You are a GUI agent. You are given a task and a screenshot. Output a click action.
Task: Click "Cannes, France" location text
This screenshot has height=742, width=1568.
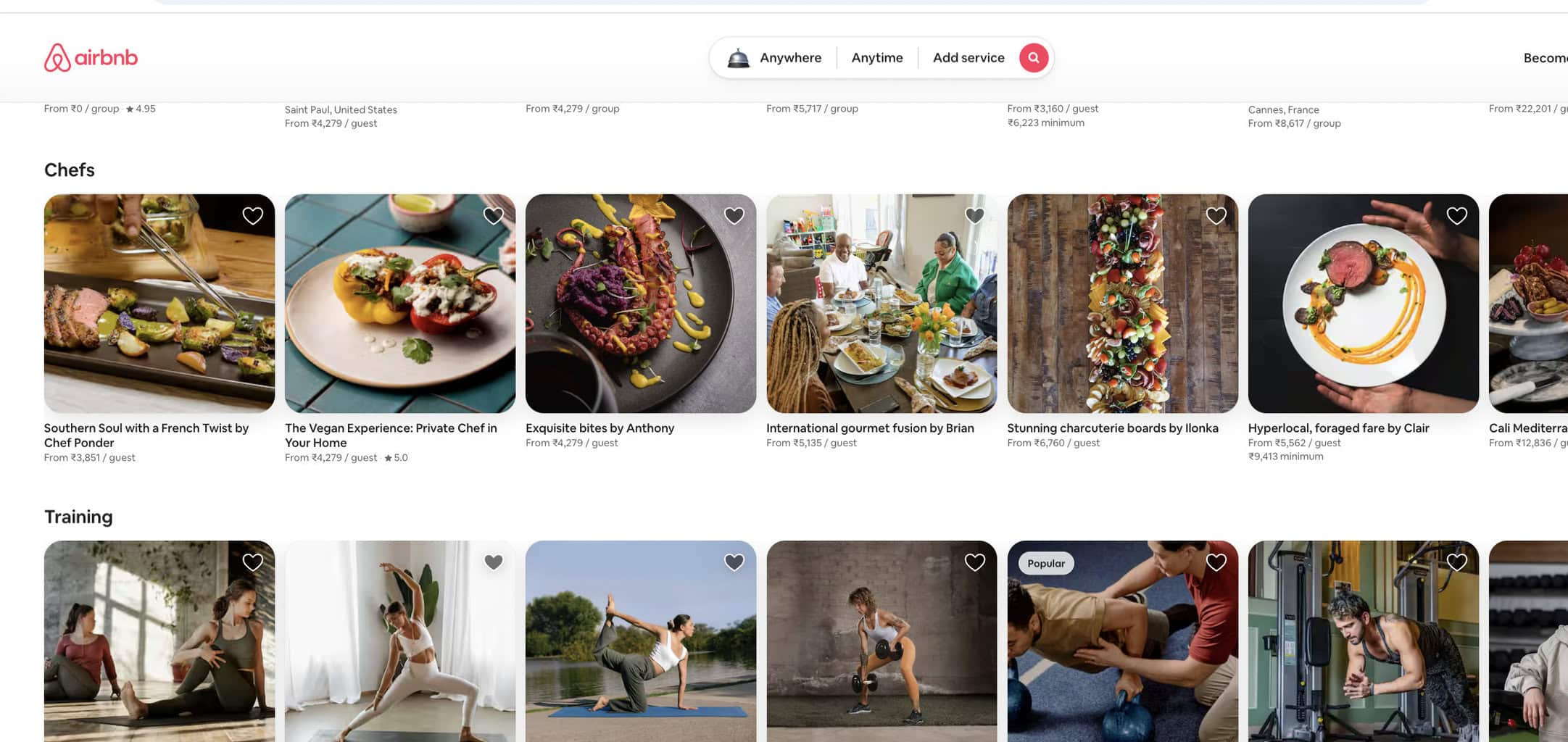point(1283,110)
